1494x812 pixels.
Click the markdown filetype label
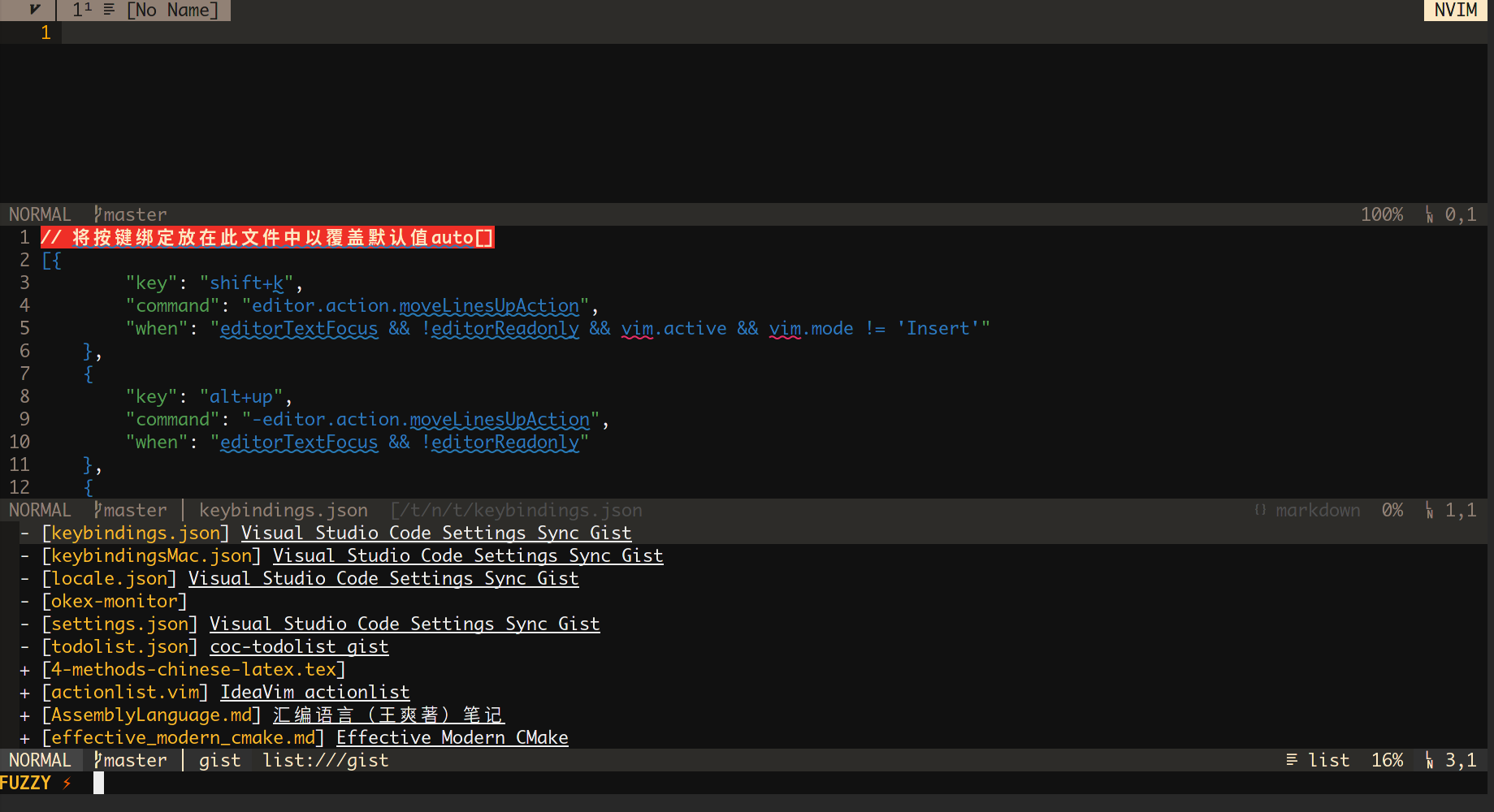(1318, 510)
